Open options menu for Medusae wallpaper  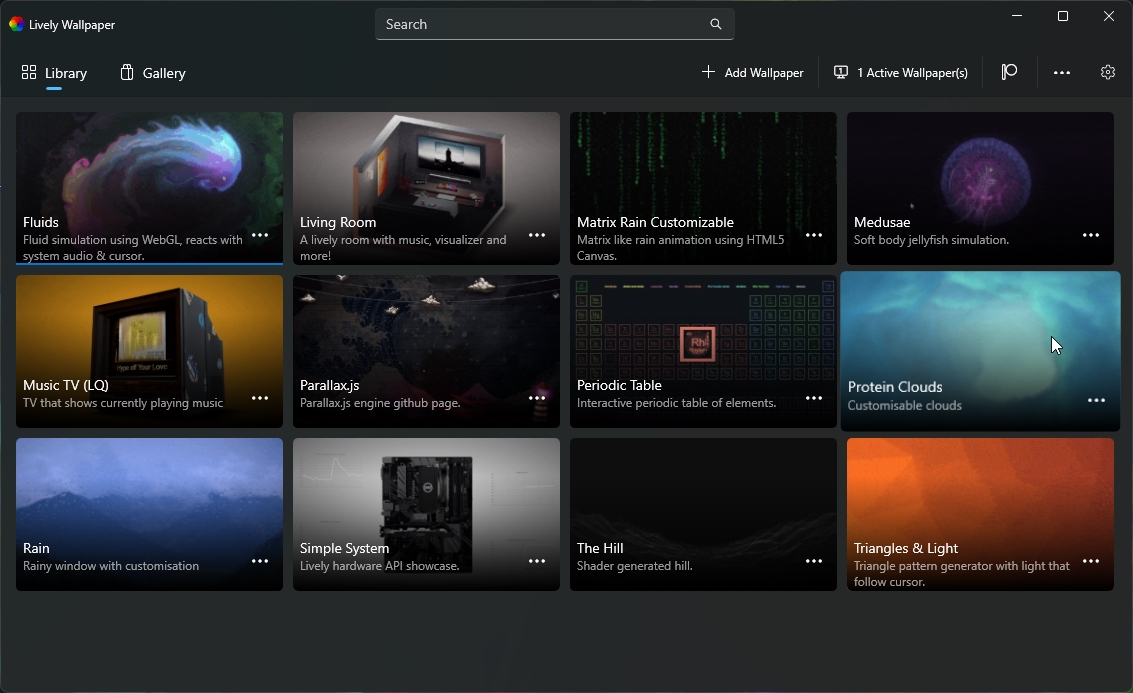pos(1090,234)
